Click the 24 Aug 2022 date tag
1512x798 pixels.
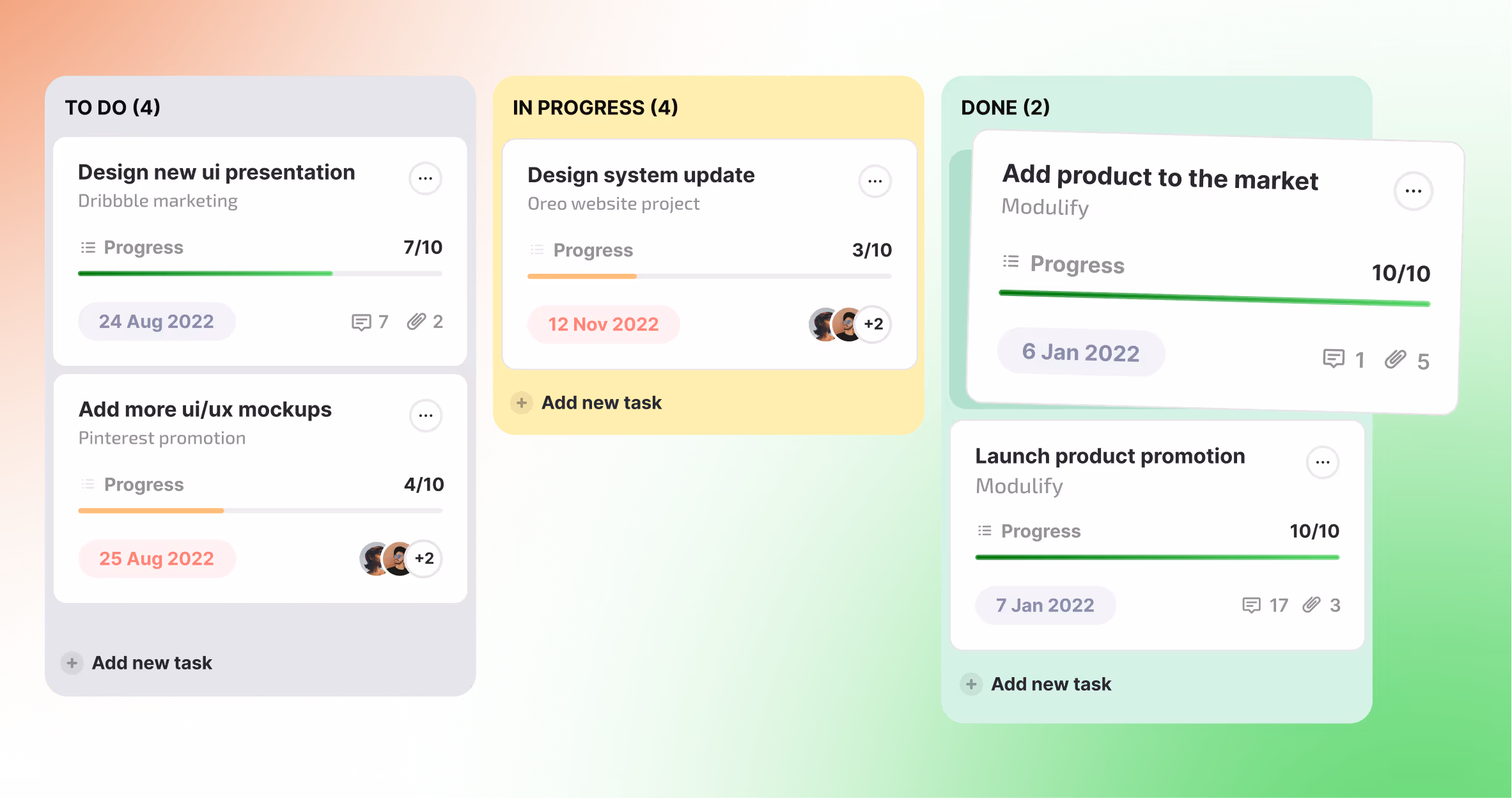coord(157,322)
